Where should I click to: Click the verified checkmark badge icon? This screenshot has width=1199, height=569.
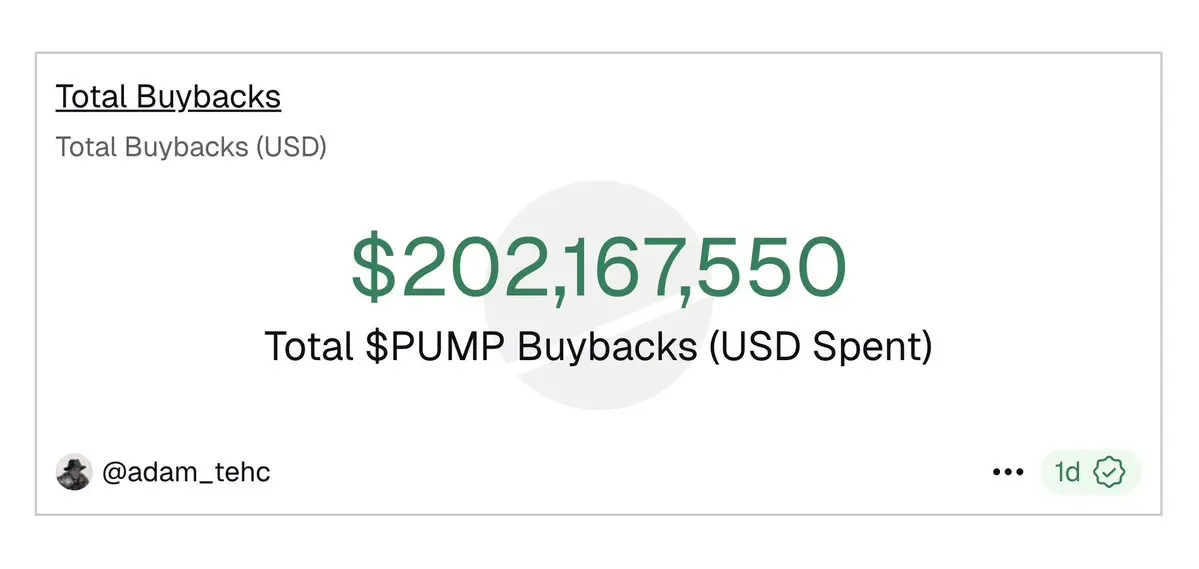click(1109, 472)
